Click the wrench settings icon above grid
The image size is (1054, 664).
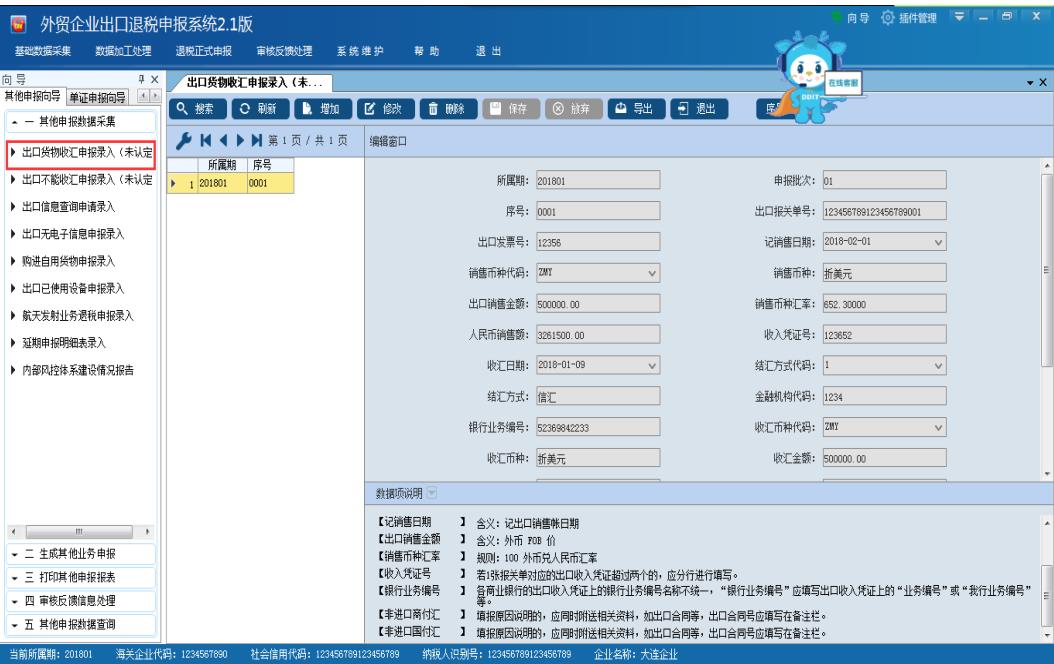pos(179,142)
